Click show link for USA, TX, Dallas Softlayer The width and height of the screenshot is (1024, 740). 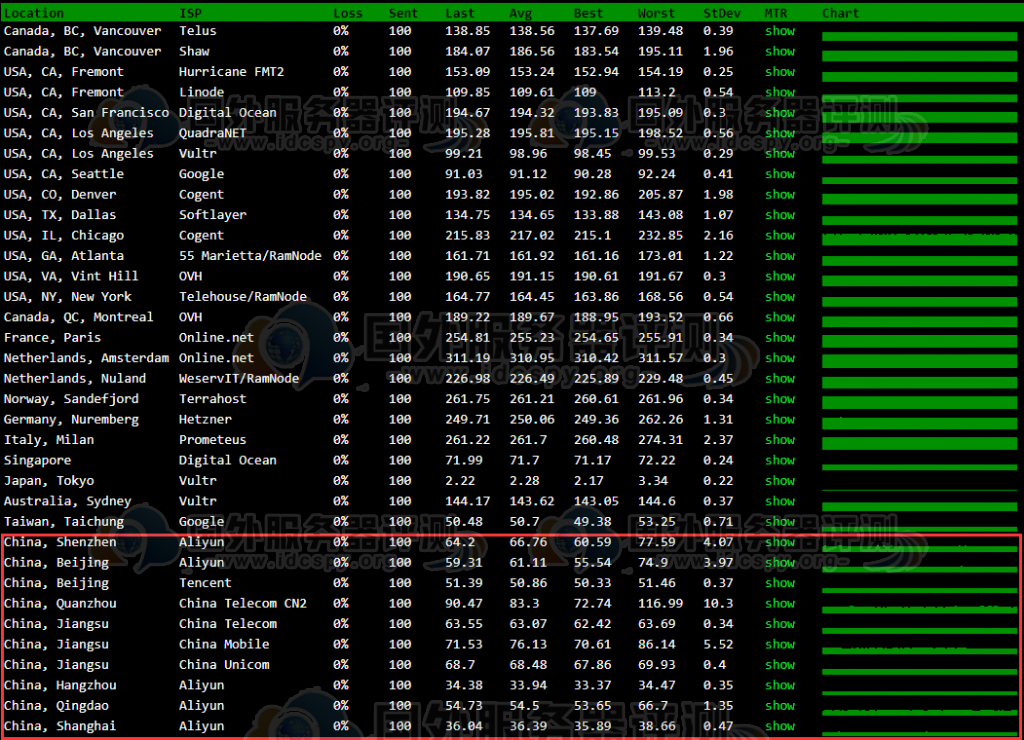tap(780, 215)
